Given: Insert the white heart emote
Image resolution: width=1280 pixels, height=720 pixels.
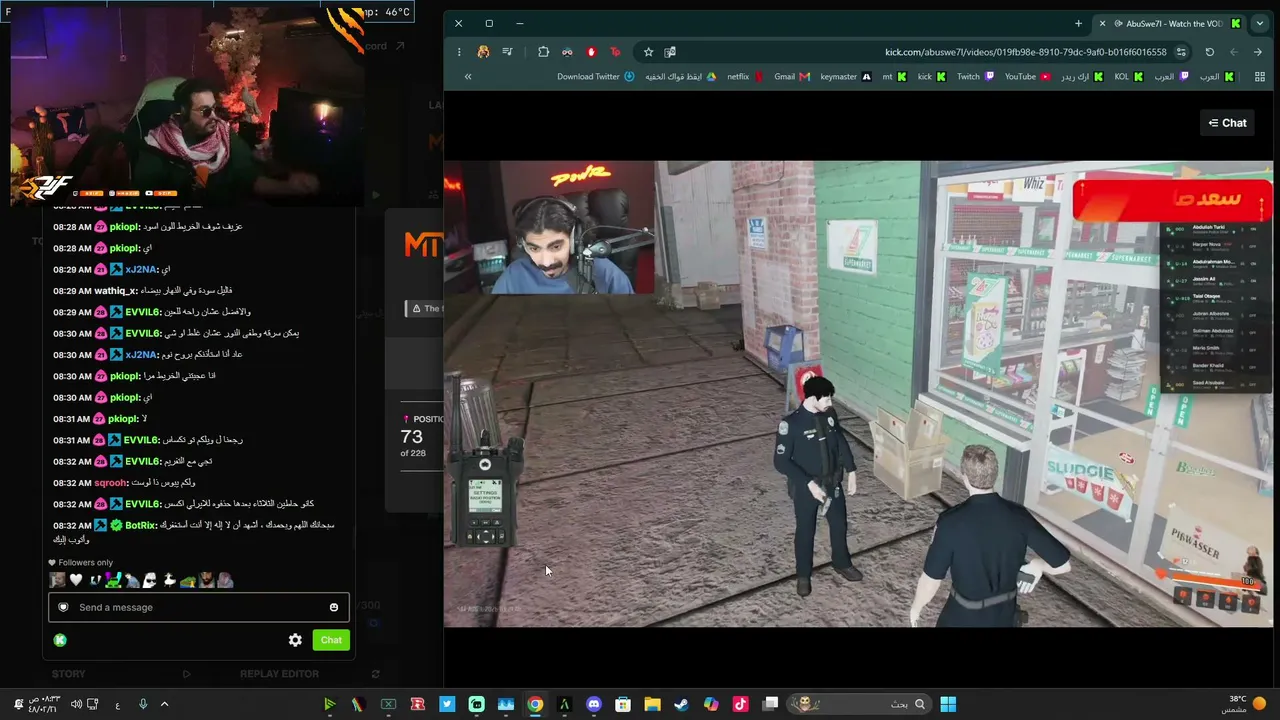Looking at the screenshot, I should tap(75, 580).
